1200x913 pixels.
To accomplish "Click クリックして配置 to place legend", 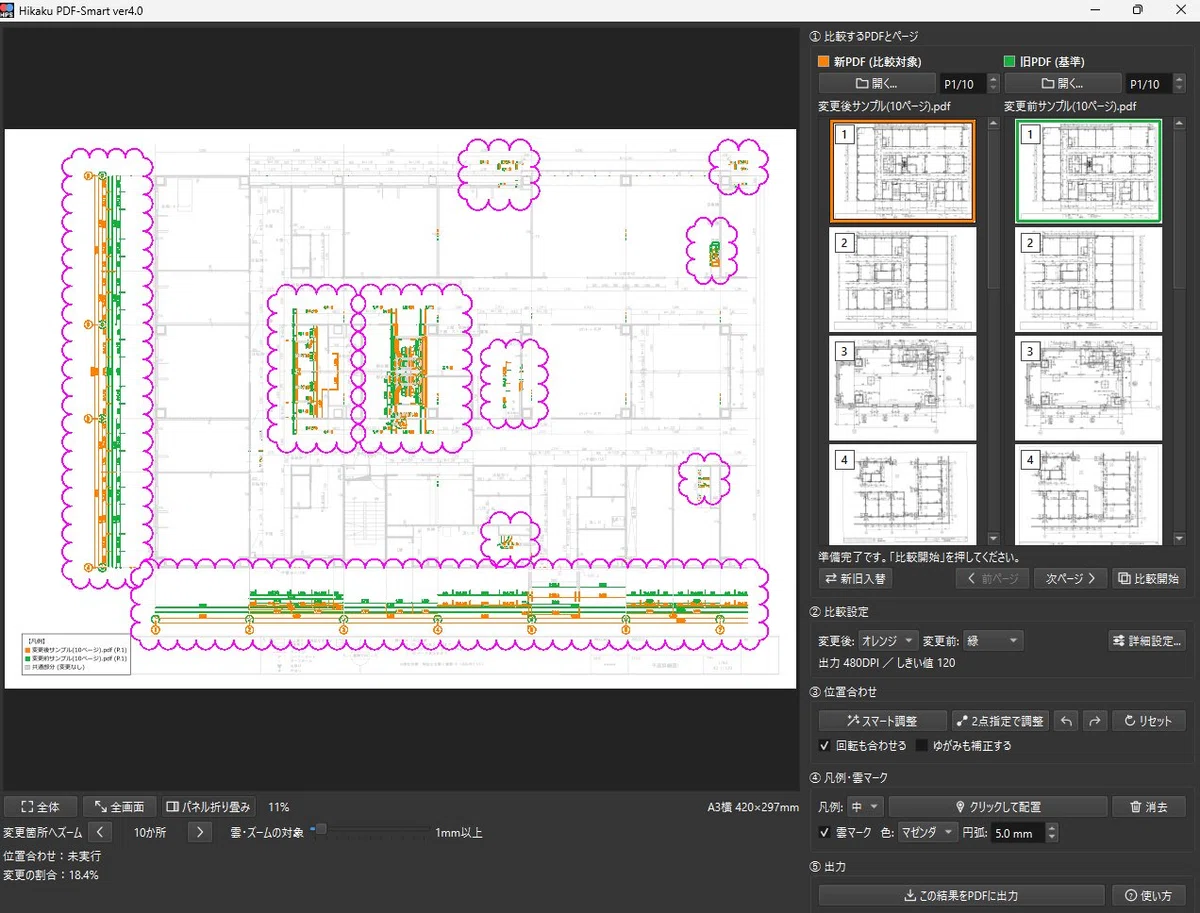I will [998, 806].
